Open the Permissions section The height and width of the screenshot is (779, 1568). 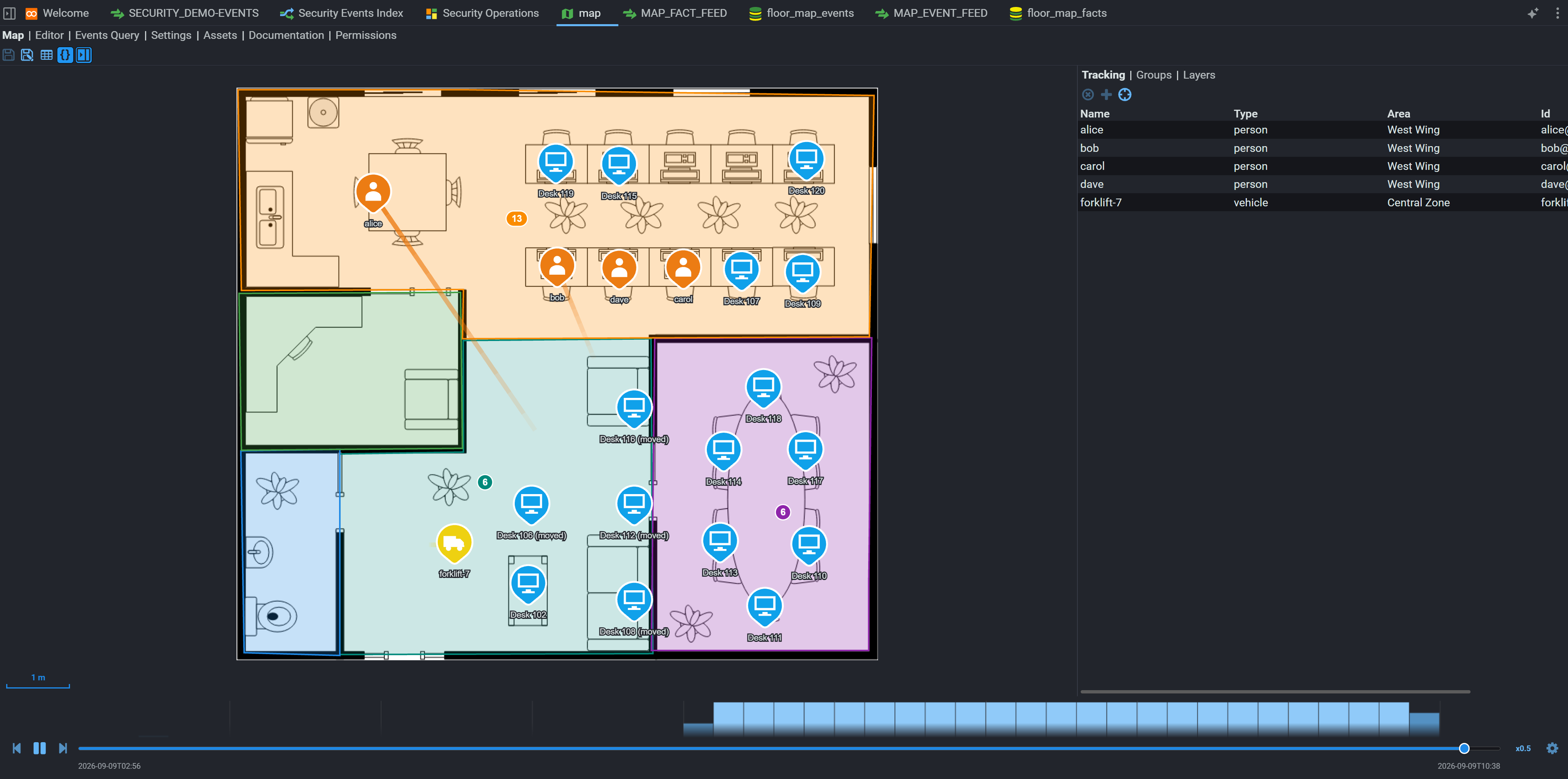[x=366, y=35]
